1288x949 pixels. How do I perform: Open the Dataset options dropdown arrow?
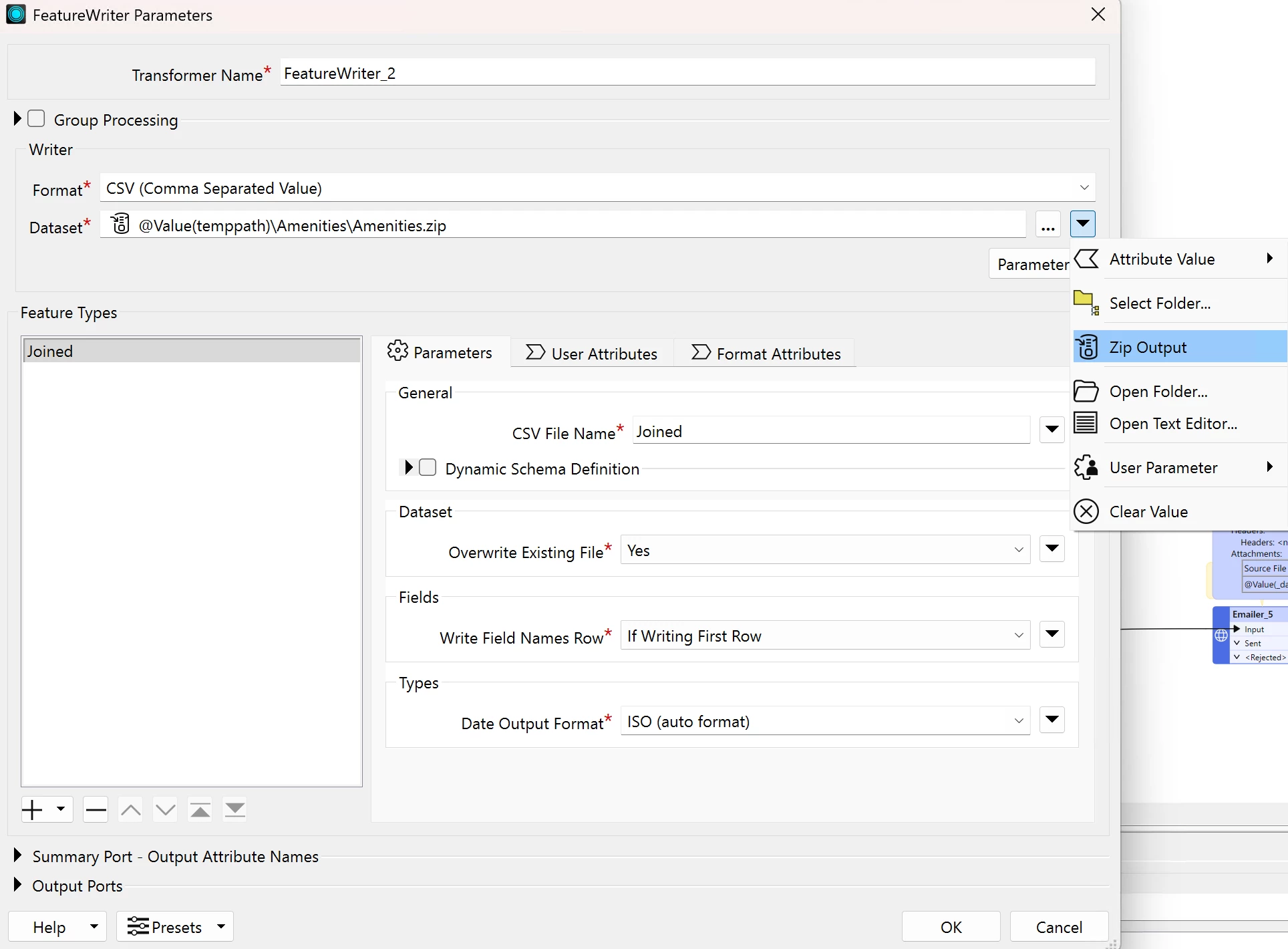point(1083,224)
